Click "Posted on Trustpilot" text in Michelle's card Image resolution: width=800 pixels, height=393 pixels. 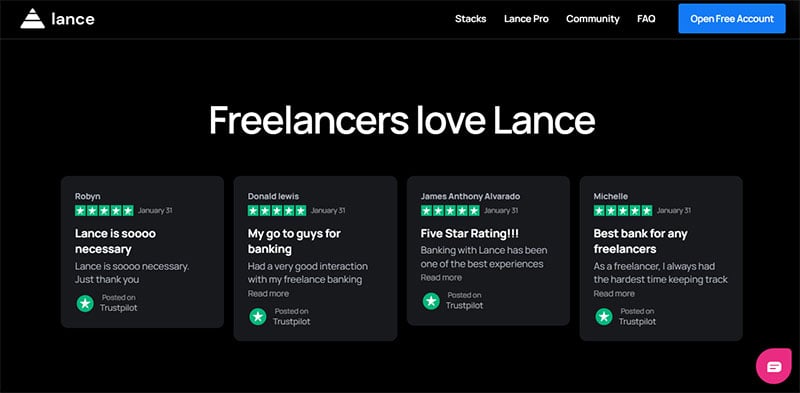[x=637, y=316]
